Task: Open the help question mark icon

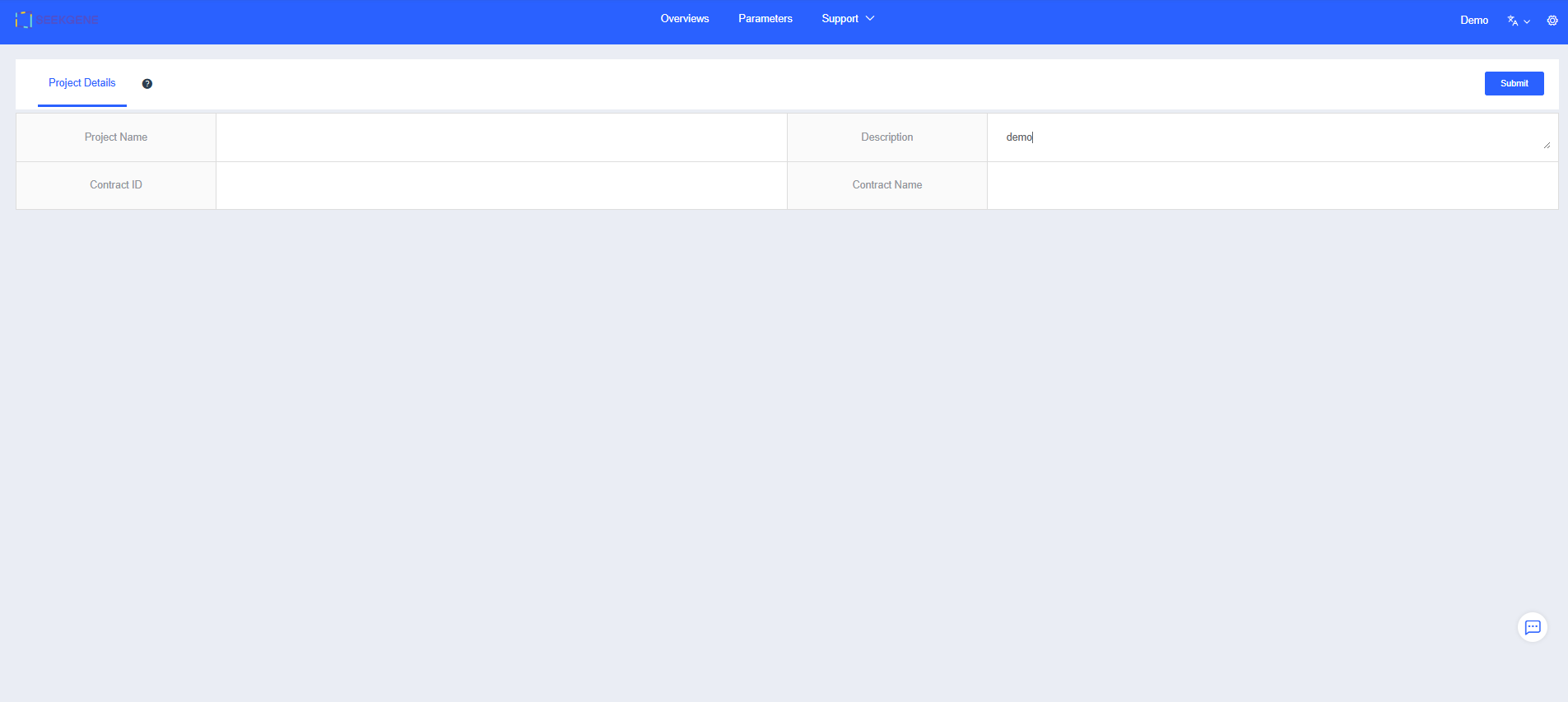Action: point(147,84)
